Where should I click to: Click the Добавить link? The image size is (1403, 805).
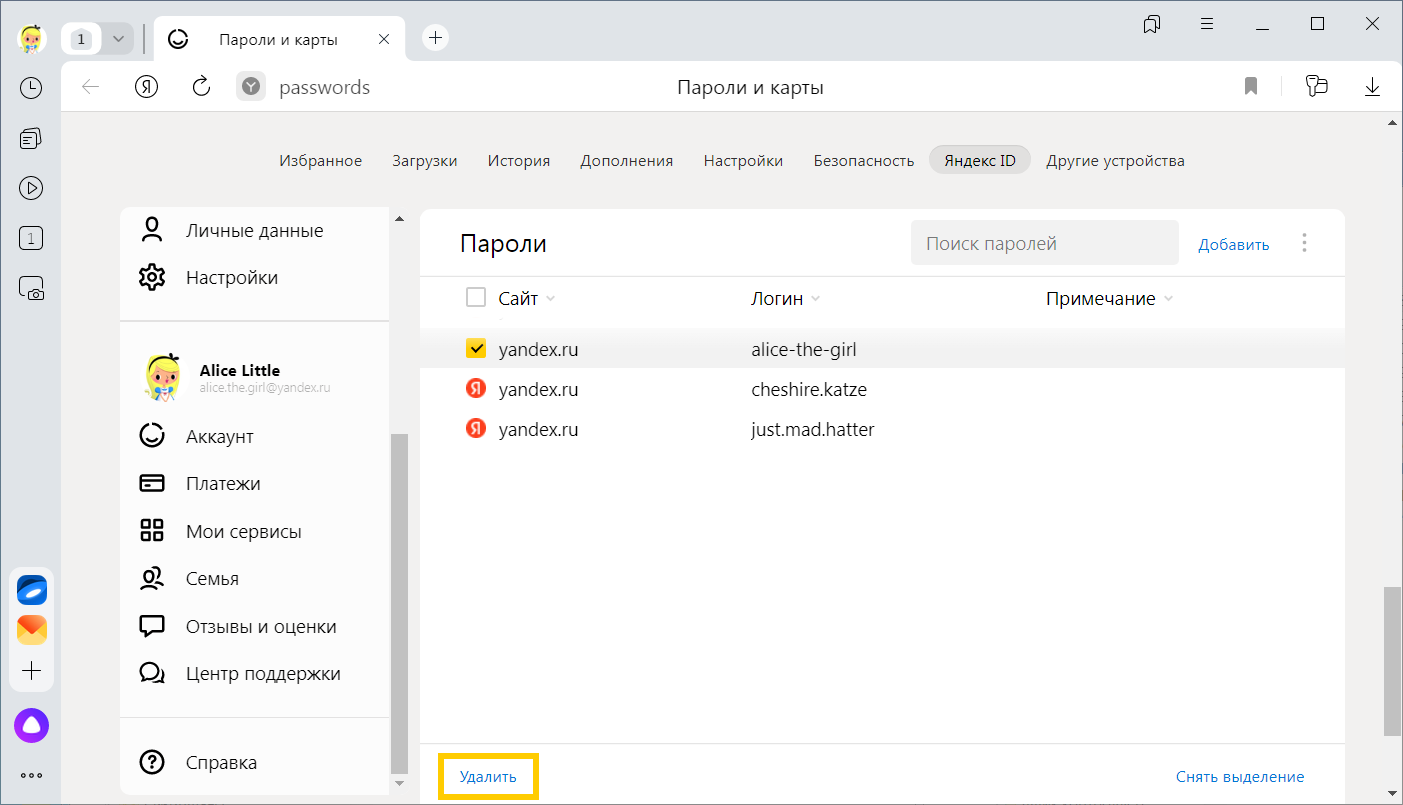click(1234, 244)
